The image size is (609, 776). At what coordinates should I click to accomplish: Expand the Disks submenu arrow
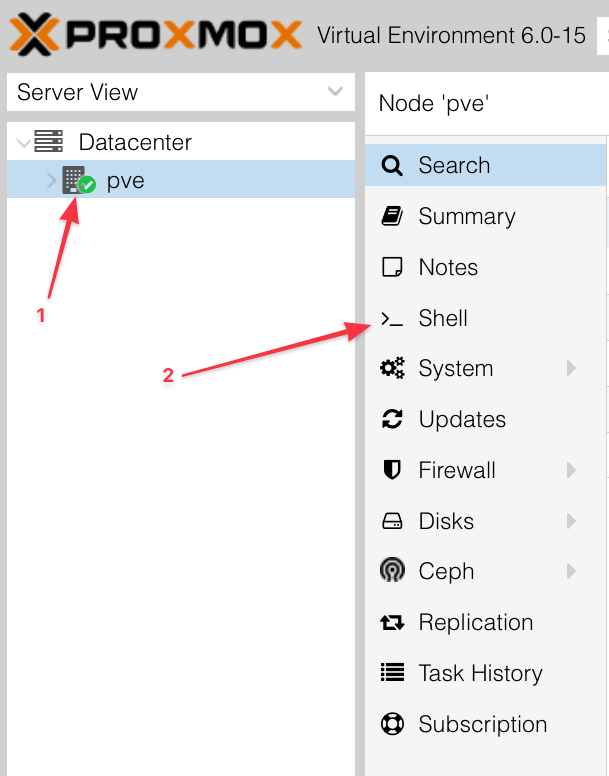571,521
